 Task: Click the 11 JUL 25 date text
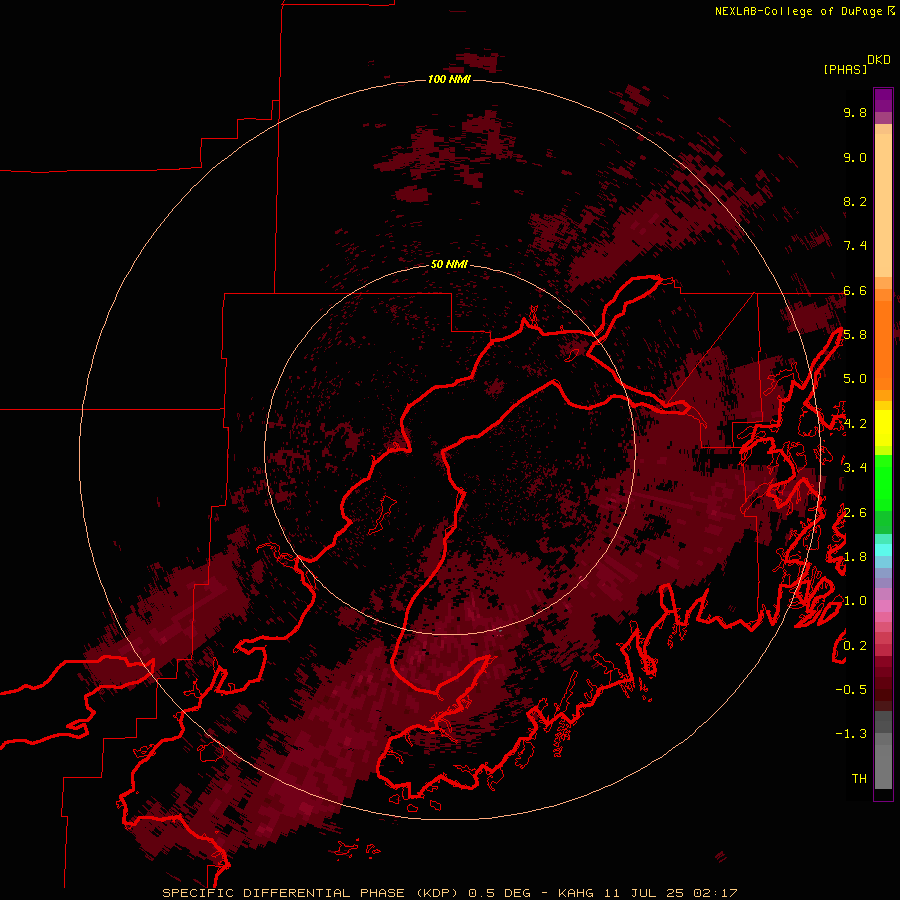(x=643, y=893)
